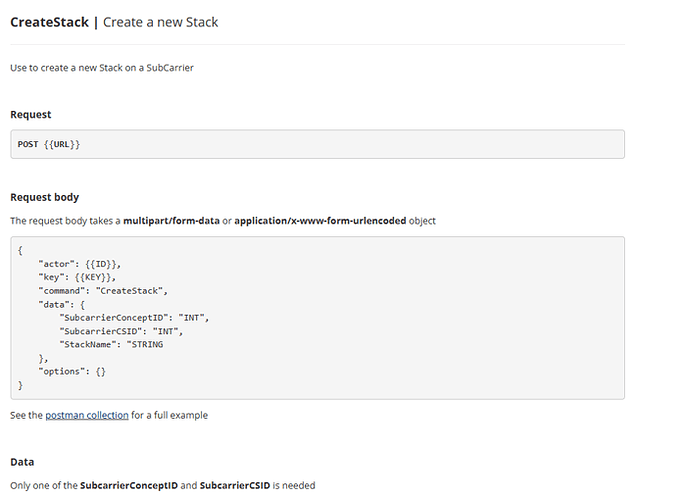Click the 'Create a new Stack' subtitle
Viewport: 683px width, 500px height.
tap(160, 22)
